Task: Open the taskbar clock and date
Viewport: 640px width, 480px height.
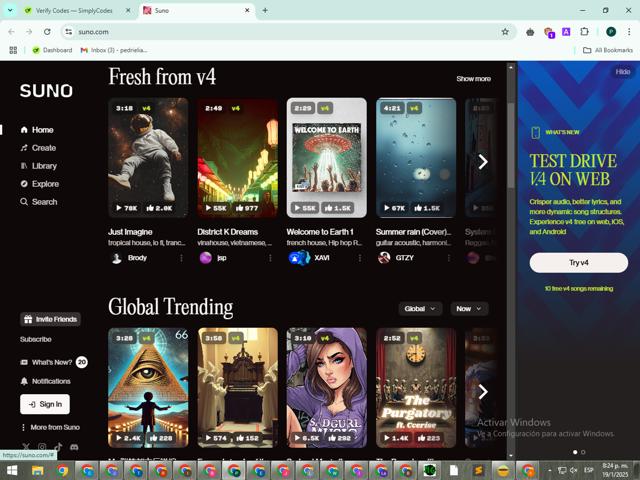Action: click(x=616, y=470)
